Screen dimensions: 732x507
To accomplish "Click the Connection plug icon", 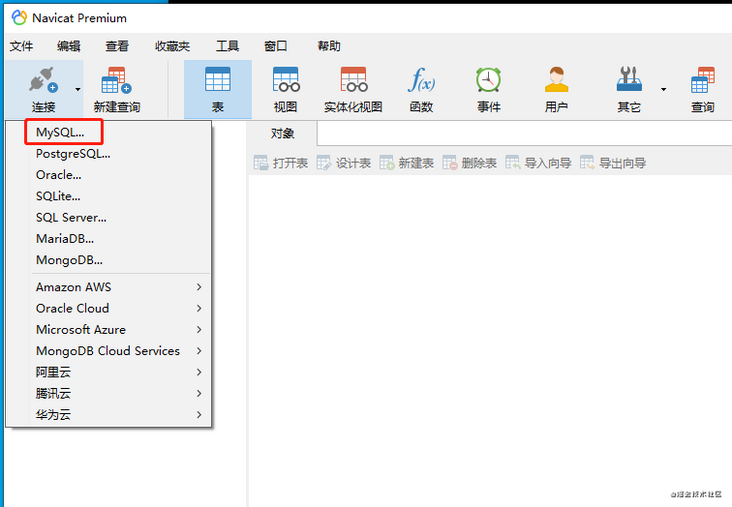I will pyautogui.click(x=43, y=80).
